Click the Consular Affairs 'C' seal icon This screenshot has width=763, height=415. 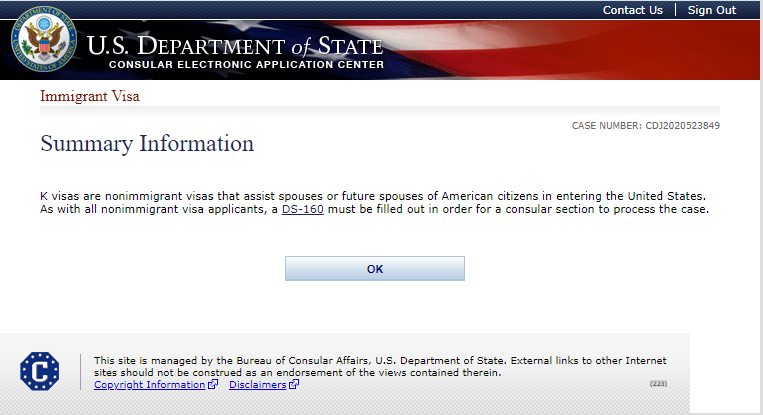39,372
